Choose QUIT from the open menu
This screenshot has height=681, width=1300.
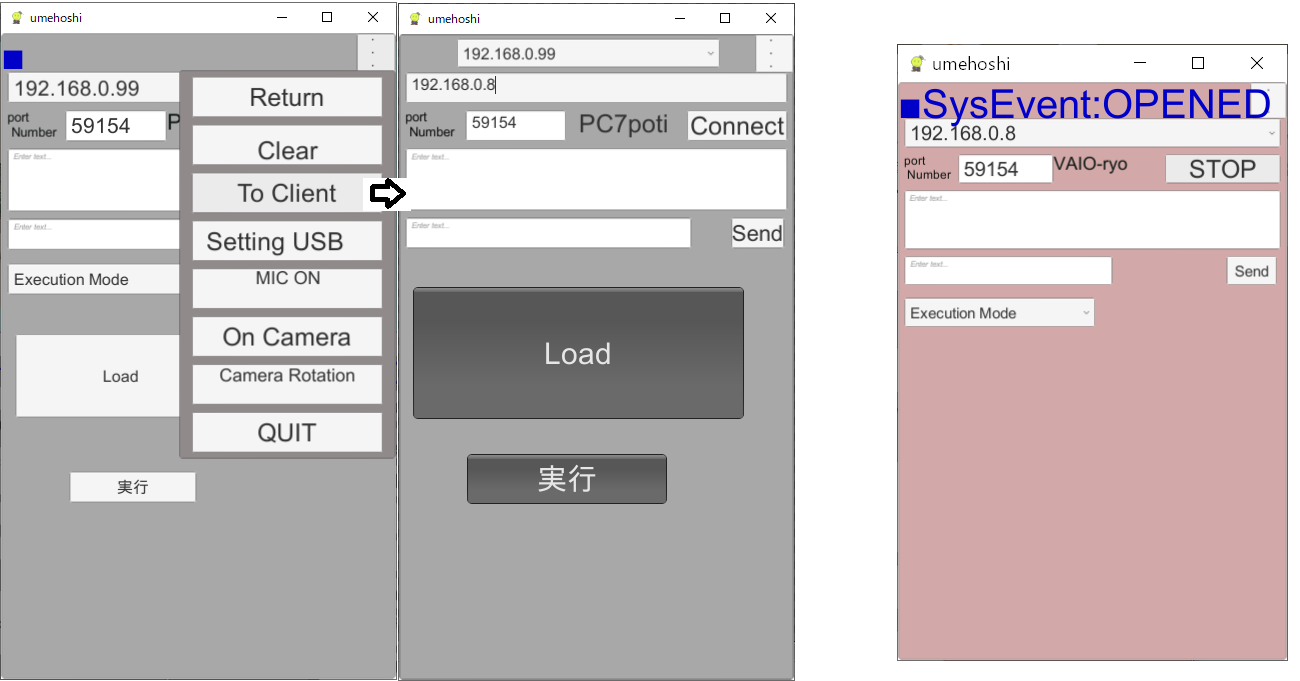pos(287,432)
